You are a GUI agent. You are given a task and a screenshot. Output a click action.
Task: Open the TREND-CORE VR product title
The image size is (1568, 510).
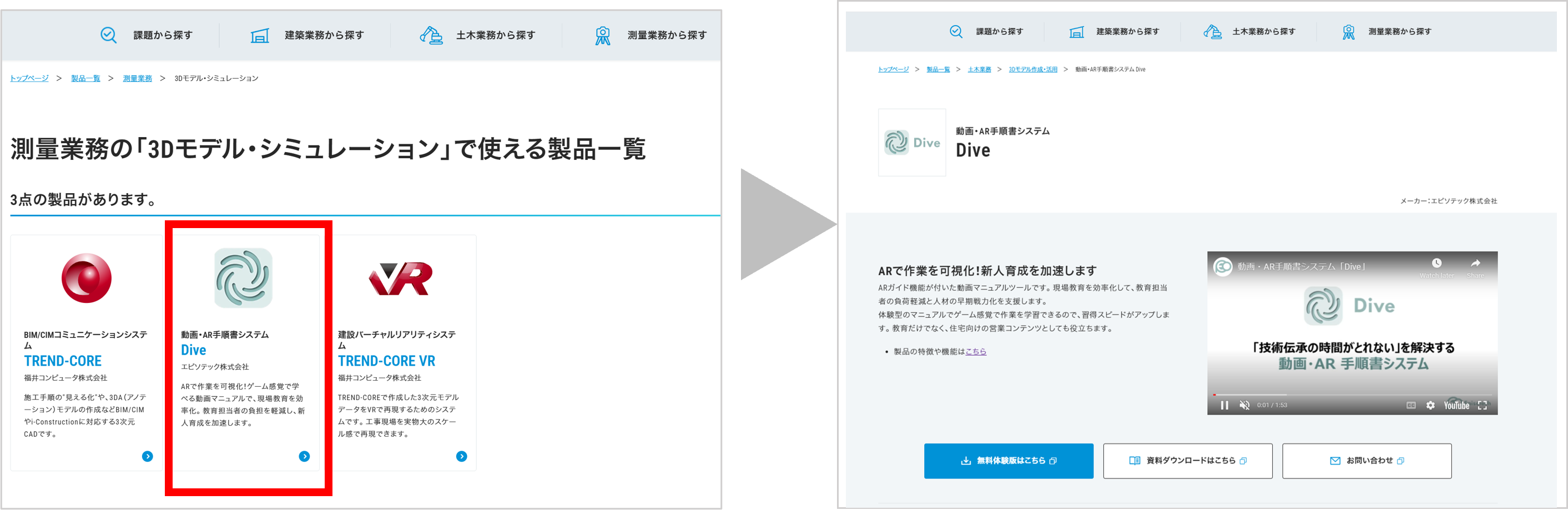click(x=386, y=361)
